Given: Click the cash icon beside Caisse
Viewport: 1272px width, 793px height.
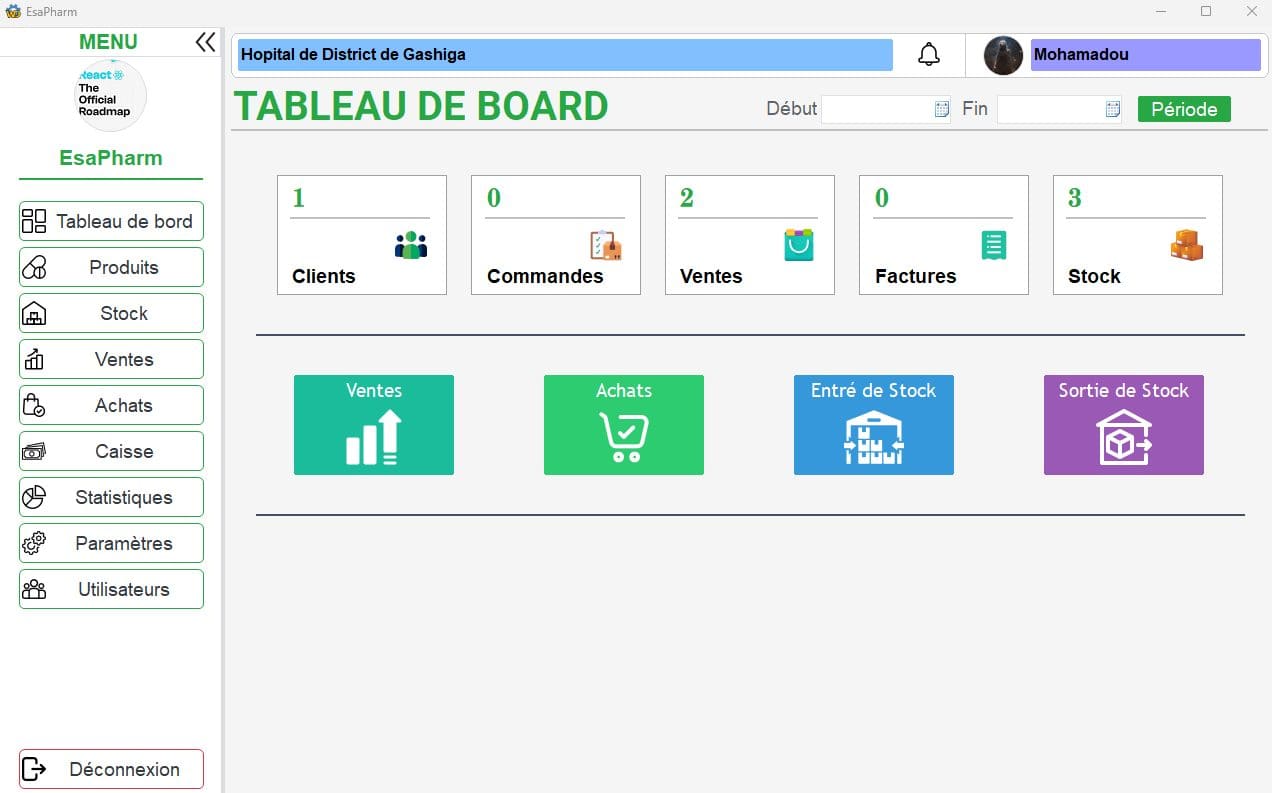Looking at the screenshot, I should [x=34, y=451].
